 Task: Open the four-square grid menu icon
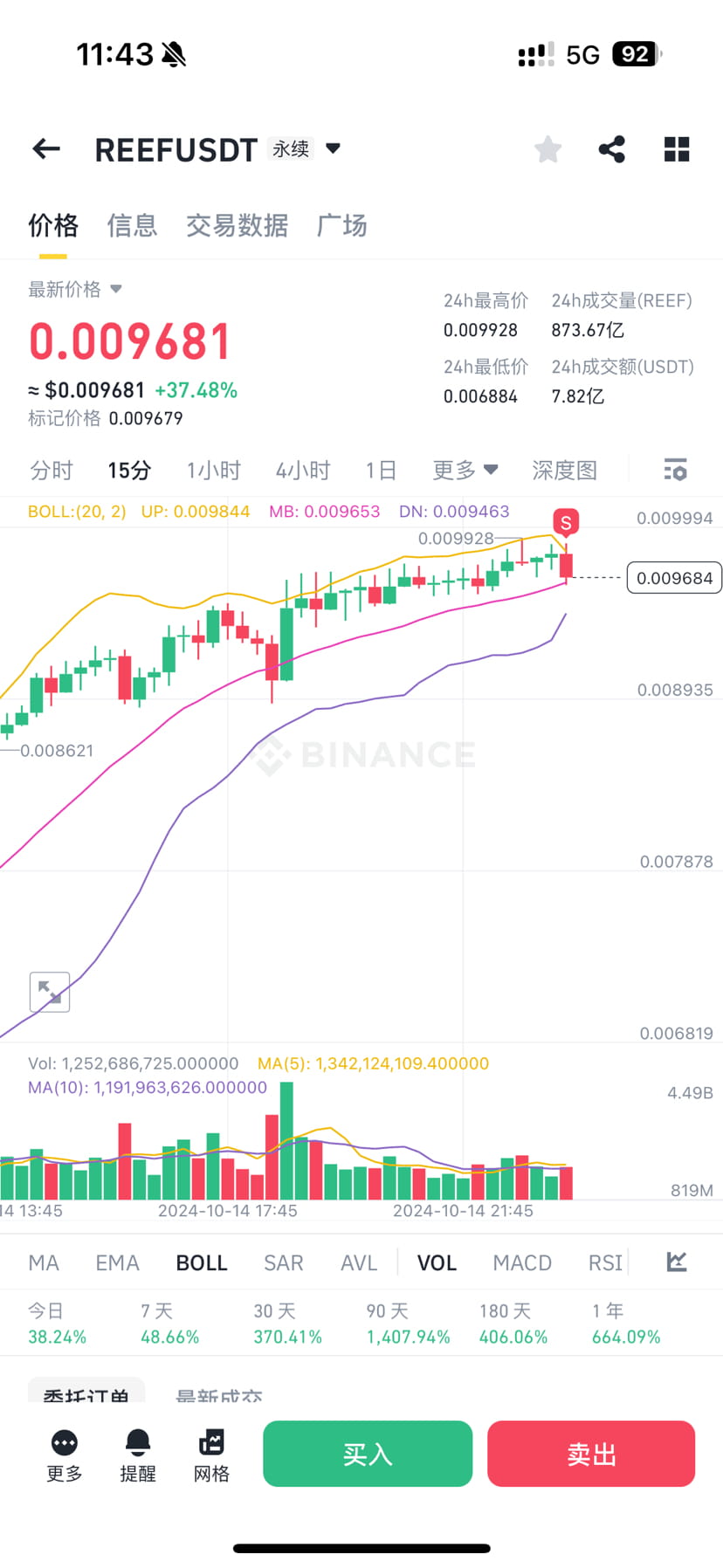point(677,149)
